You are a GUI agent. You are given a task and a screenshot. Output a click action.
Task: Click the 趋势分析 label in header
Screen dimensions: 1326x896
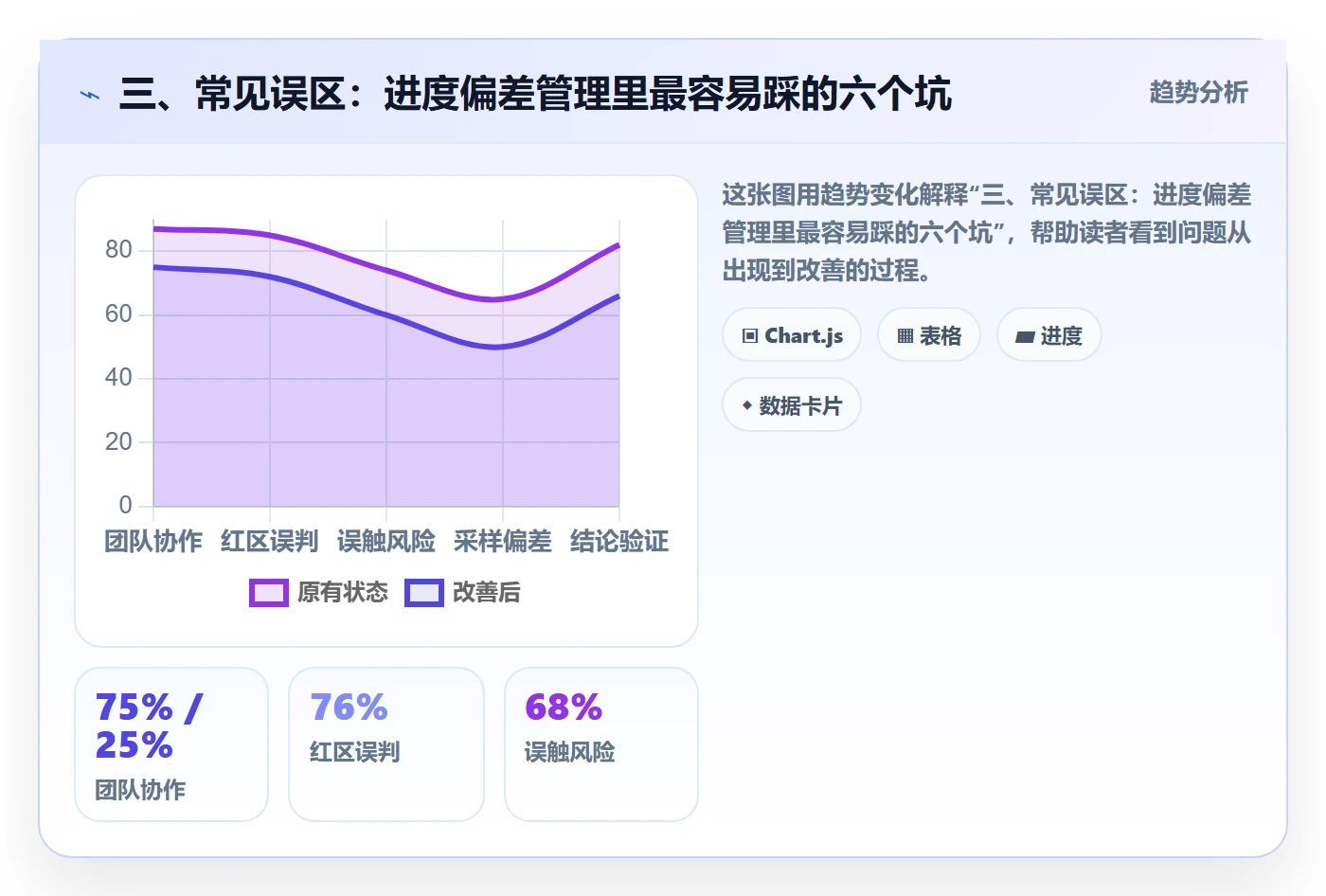[x=1199, y=93]
